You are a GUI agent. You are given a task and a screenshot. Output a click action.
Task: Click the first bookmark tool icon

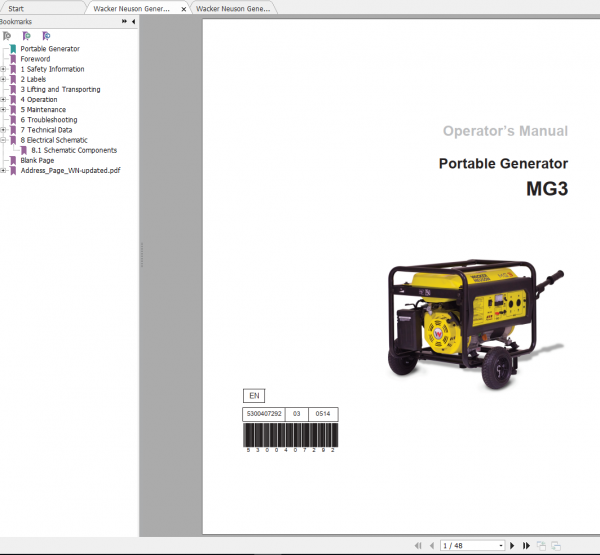pyautogui.click(x=7, y=36)
